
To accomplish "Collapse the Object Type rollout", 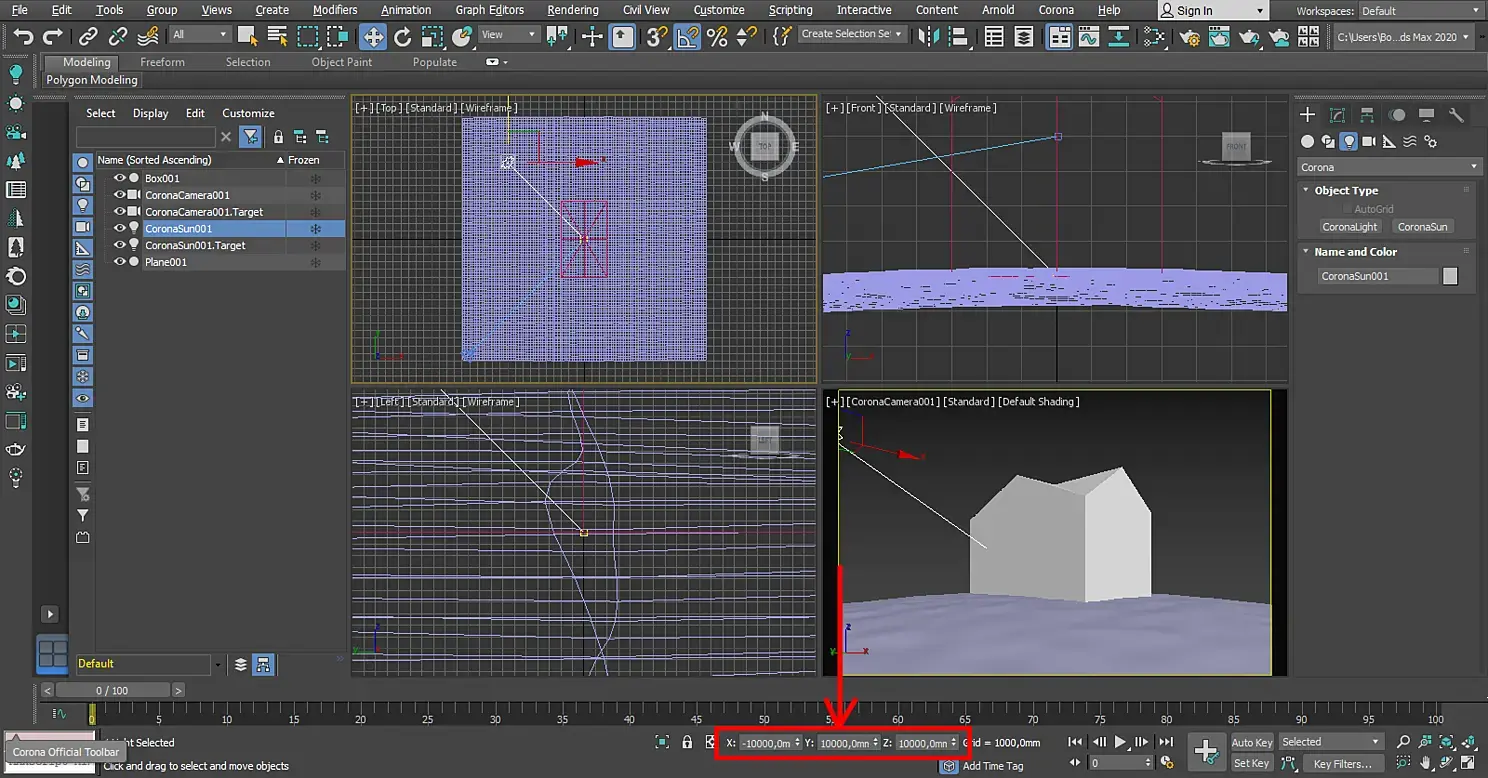I will (1345, 190).
